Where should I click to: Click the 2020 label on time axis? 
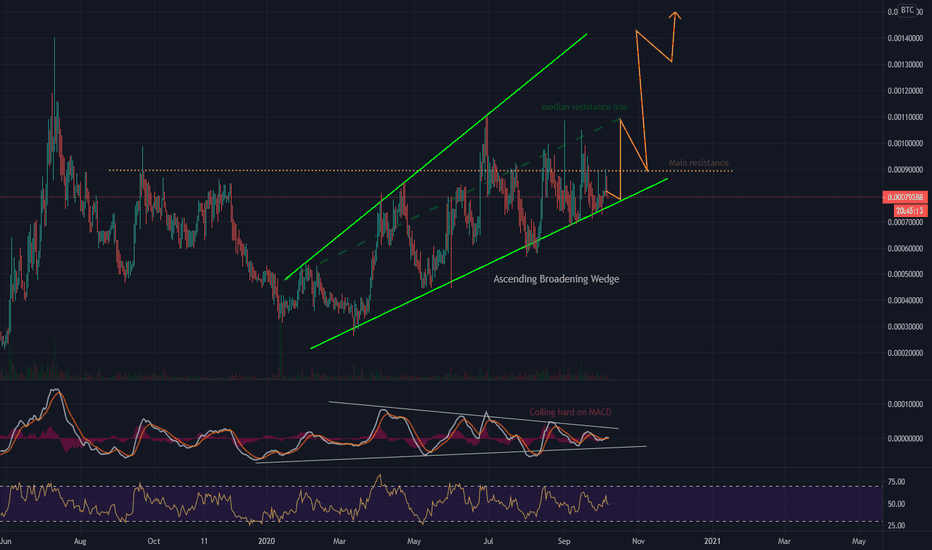[x=266, y=541]
